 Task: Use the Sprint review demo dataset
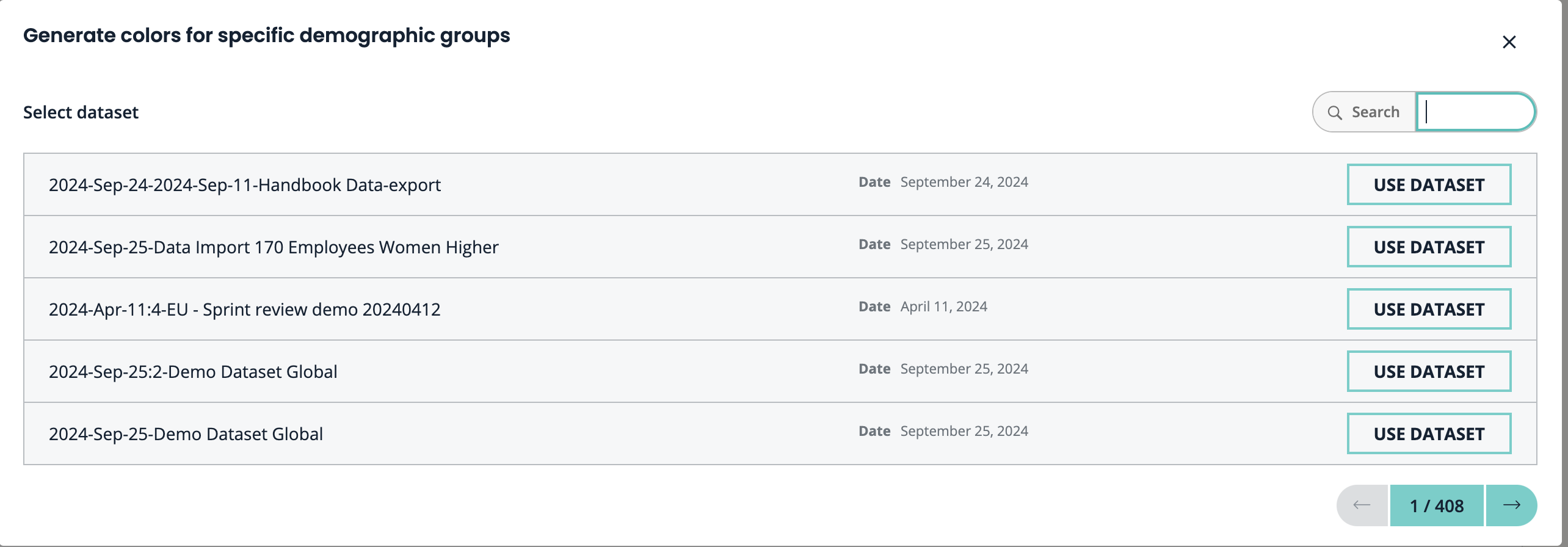[x=1429, y=310]
